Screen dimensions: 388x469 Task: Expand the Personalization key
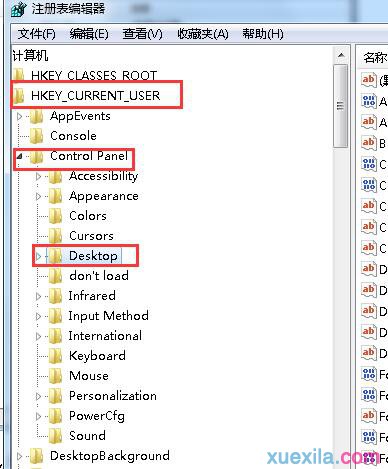click(x=38, y=396)
